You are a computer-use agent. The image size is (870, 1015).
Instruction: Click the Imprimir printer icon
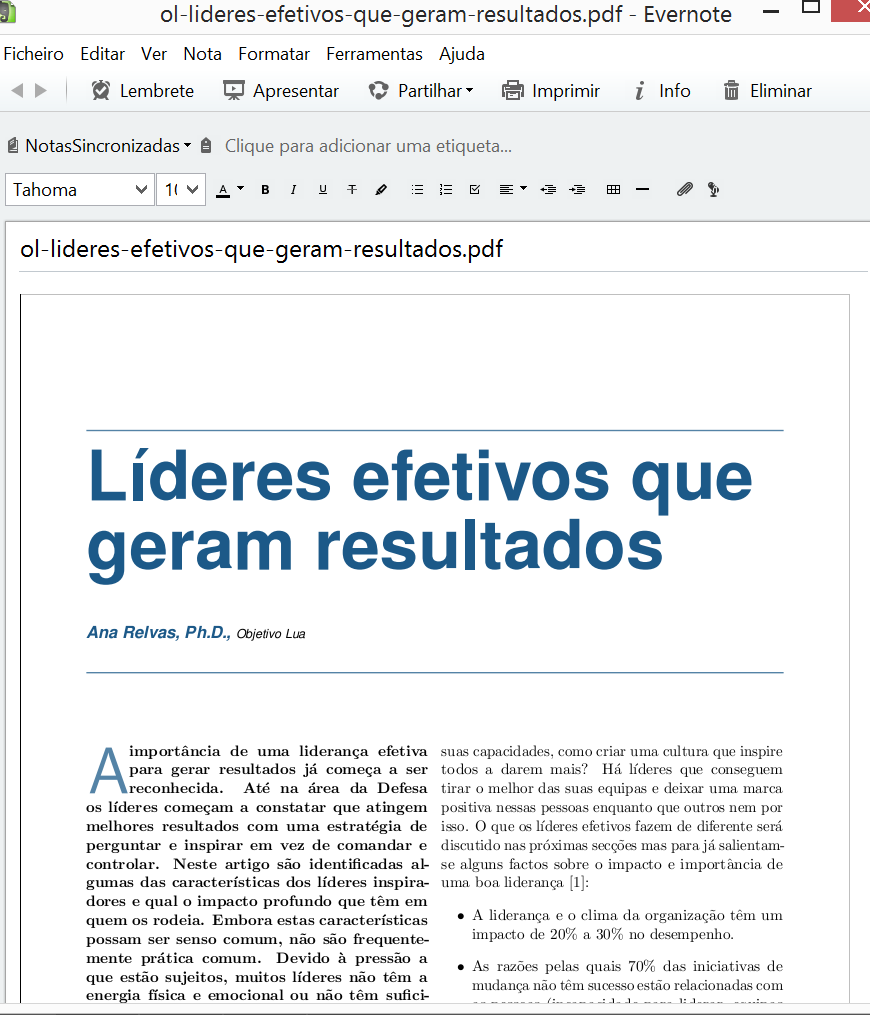[x=512, y=91]
